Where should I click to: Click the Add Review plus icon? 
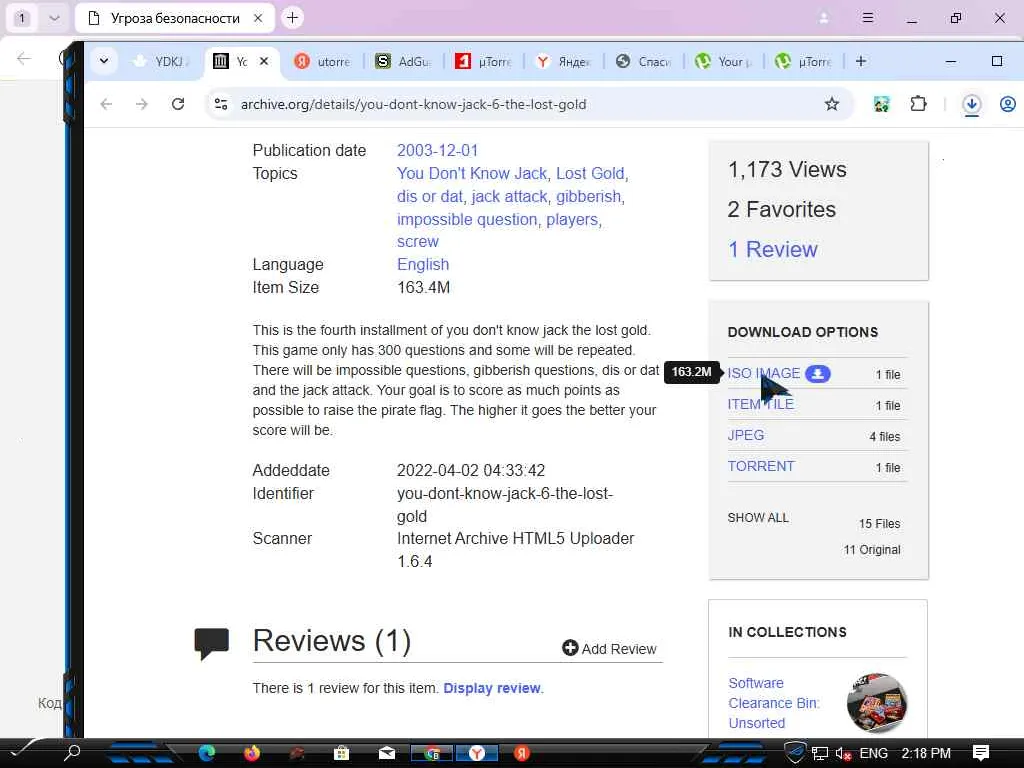(x=570, y=647)
